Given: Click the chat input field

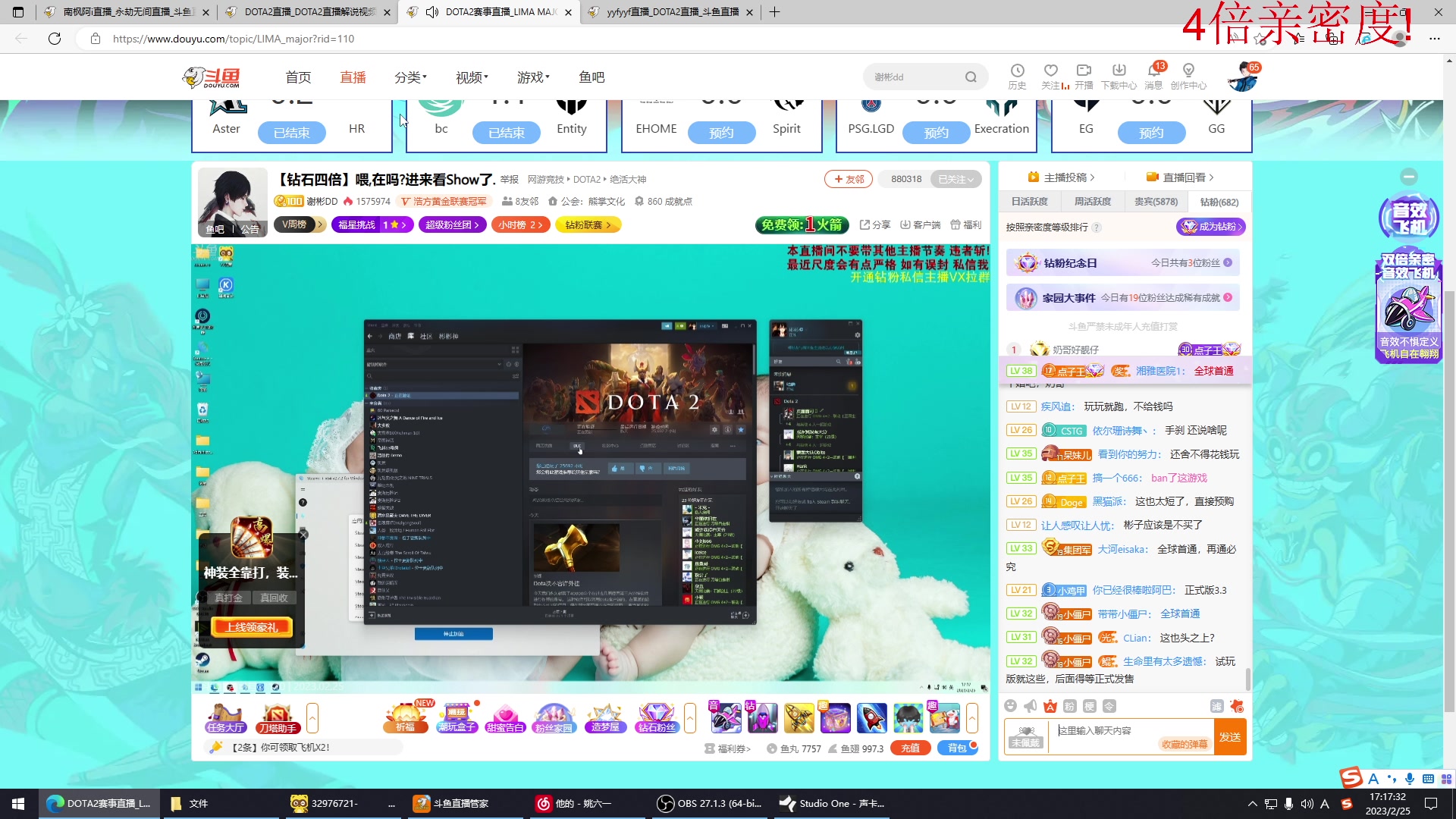Looking at the screenshot, I should pos(1131,736).
